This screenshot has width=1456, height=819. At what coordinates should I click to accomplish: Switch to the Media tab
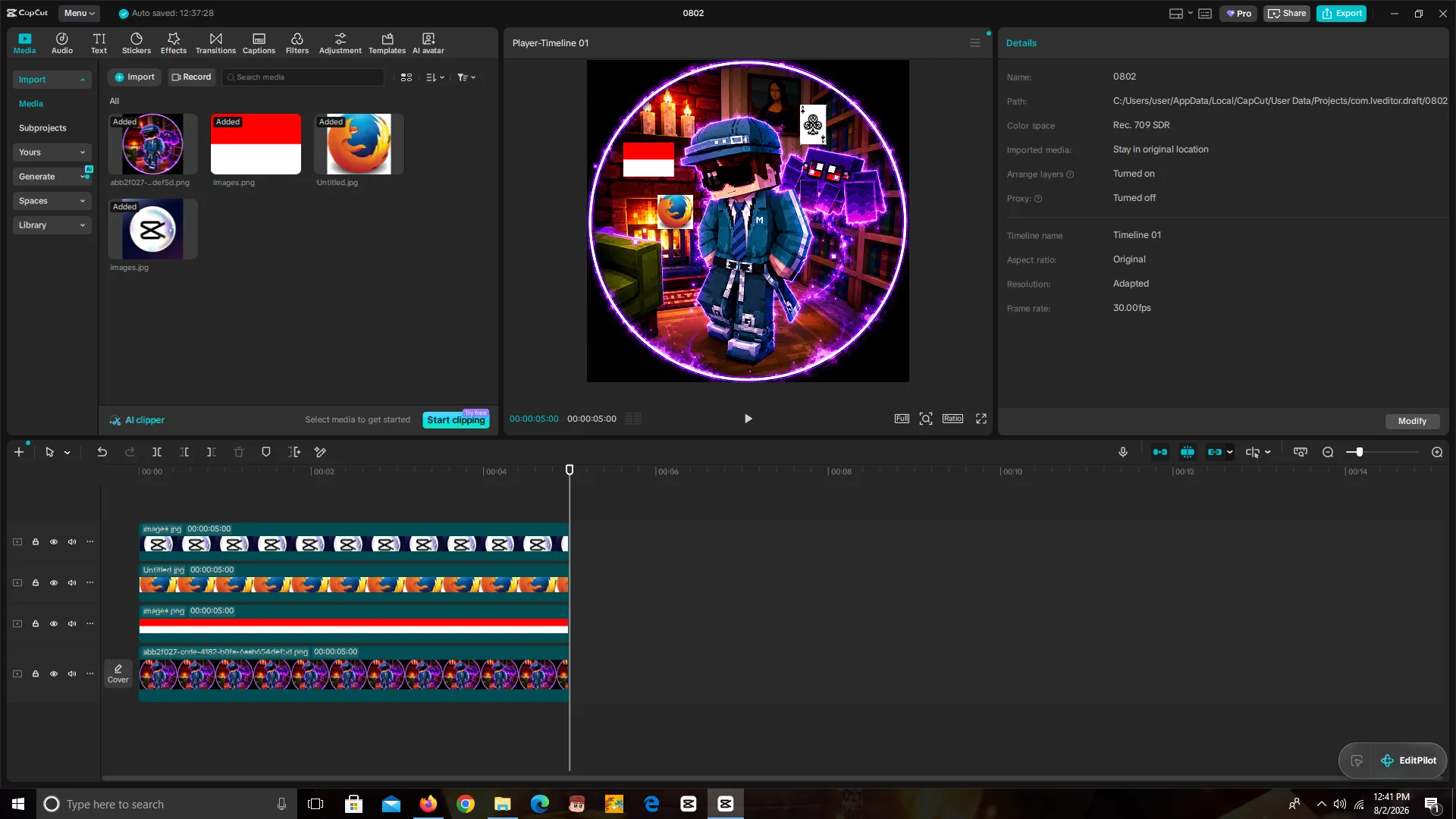coord(25,43)
